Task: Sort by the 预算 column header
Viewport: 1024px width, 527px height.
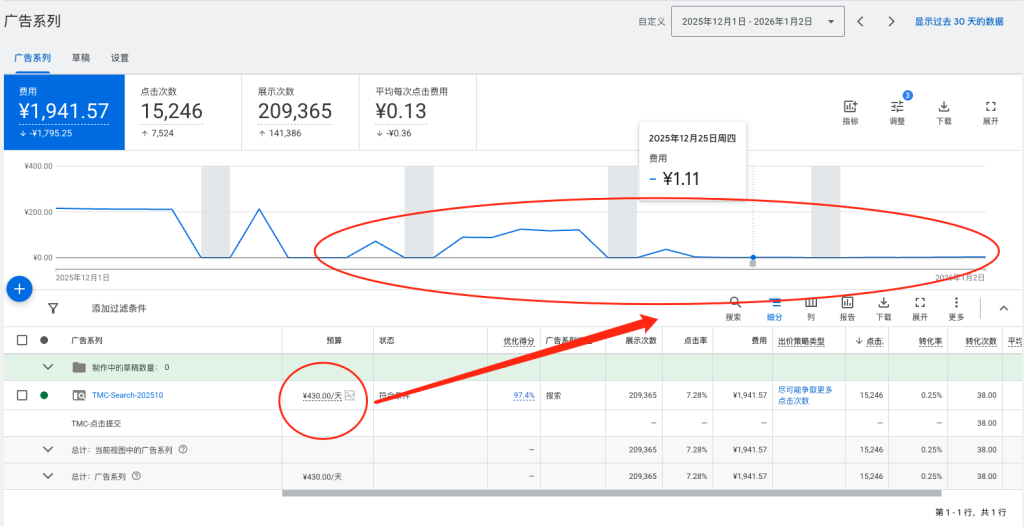Action: pos(334,340)
